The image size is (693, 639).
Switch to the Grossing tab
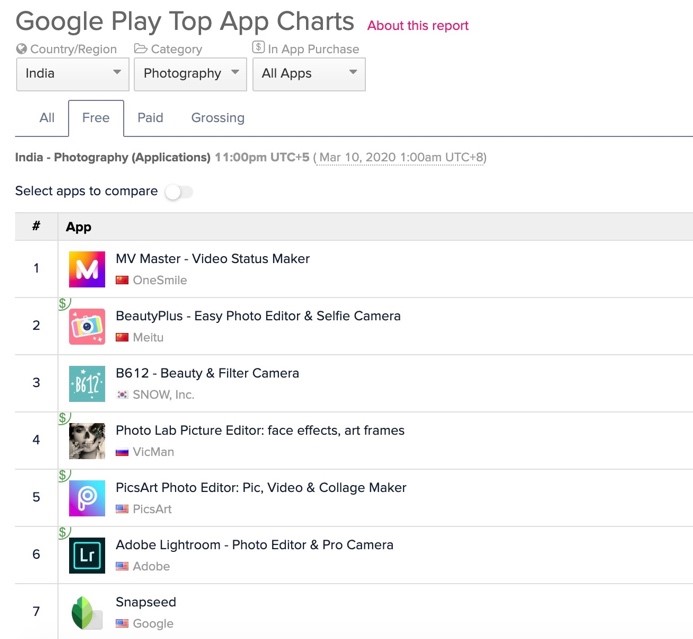(x=217, y=118)
